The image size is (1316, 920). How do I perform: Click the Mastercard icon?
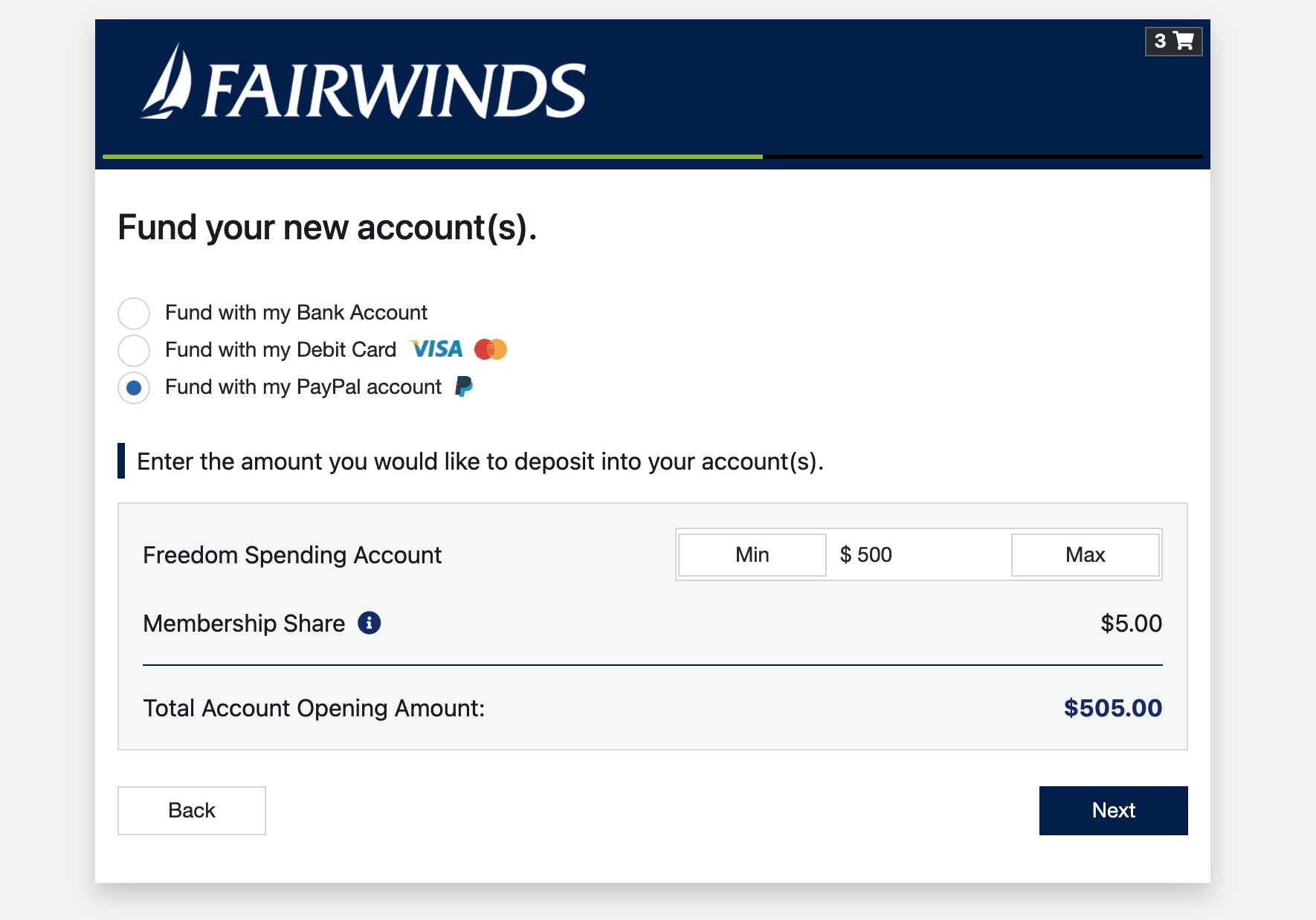491,349
